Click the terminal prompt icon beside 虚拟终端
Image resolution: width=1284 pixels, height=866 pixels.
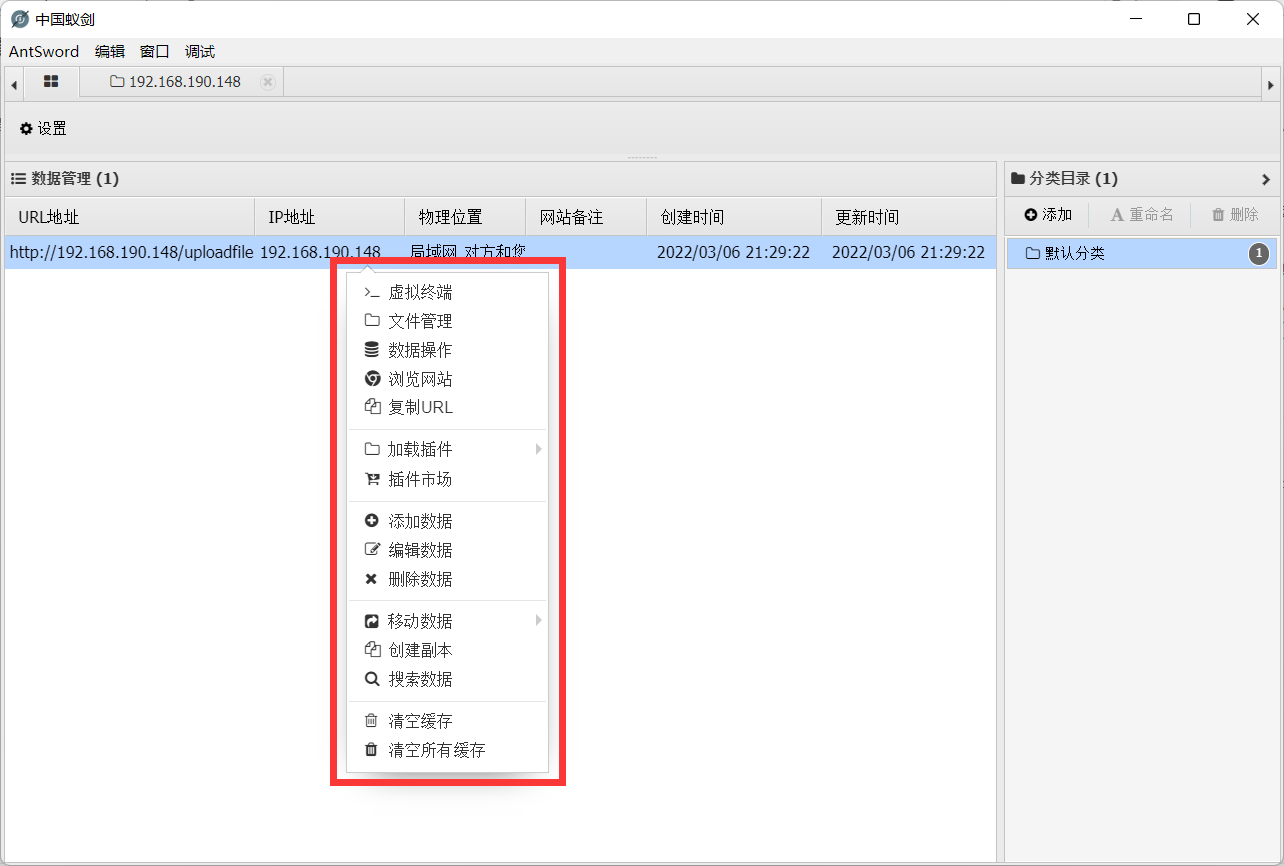(371, 293)
